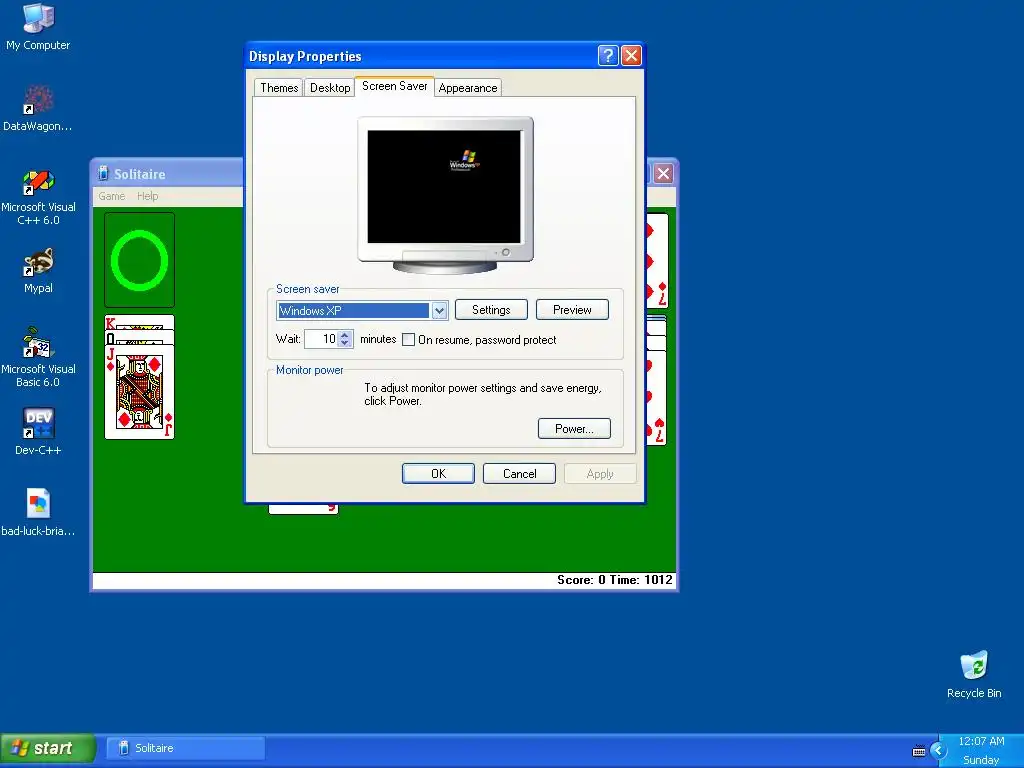This screenshot has width=1024, height=768.
Task: Click the Solitaire window title bar icon
Action: (103, 173)
